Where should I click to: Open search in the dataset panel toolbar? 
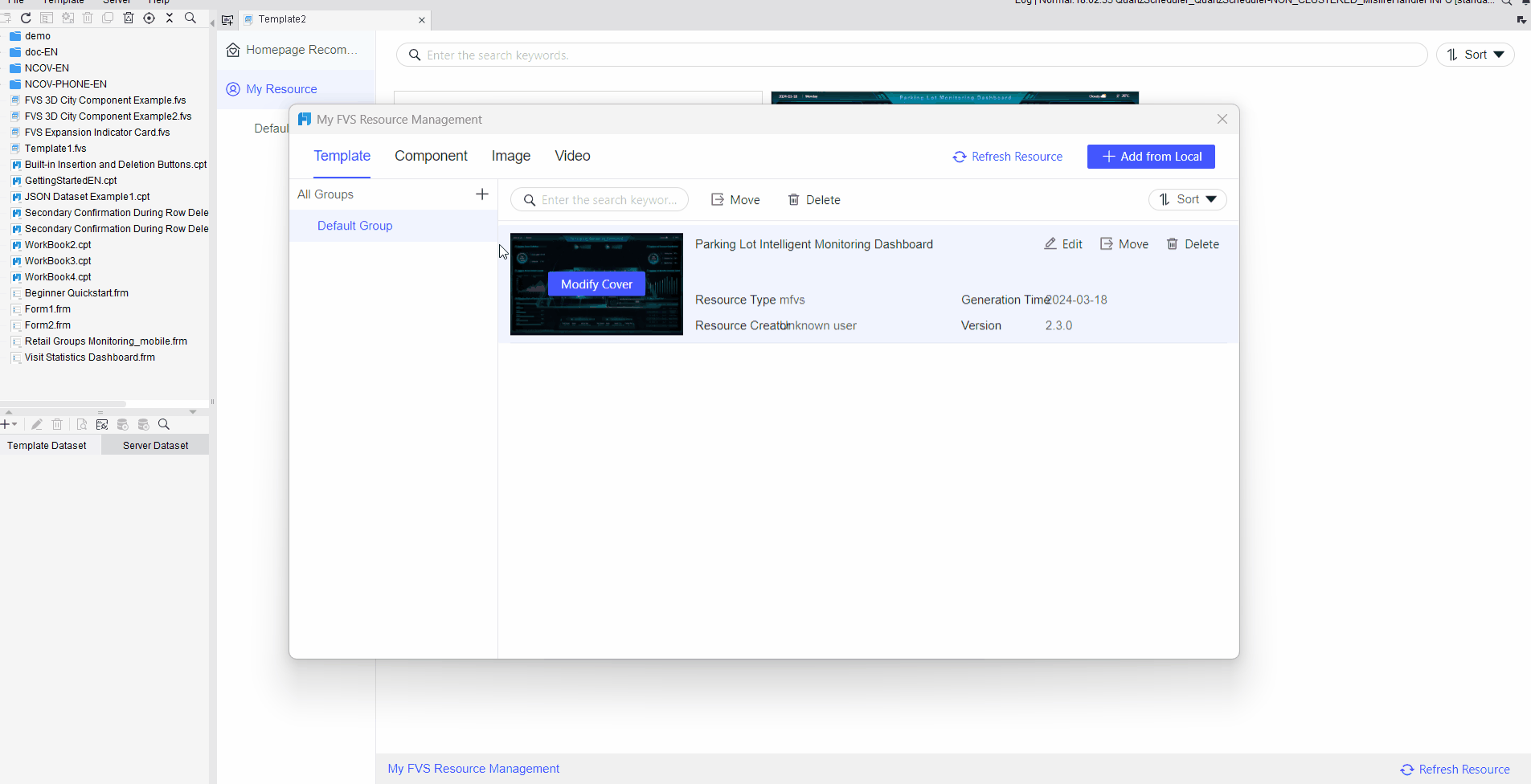(164, 424)
